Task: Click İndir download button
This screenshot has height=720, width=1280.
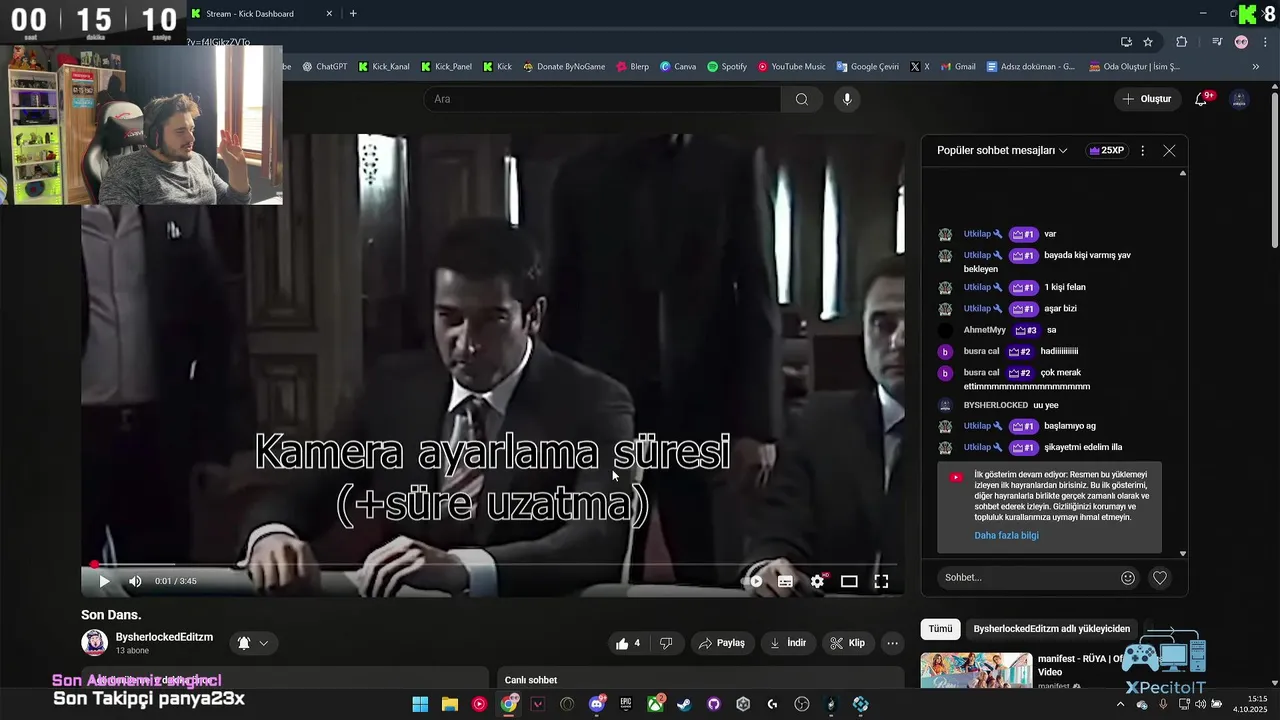Action: coord(787,643)
